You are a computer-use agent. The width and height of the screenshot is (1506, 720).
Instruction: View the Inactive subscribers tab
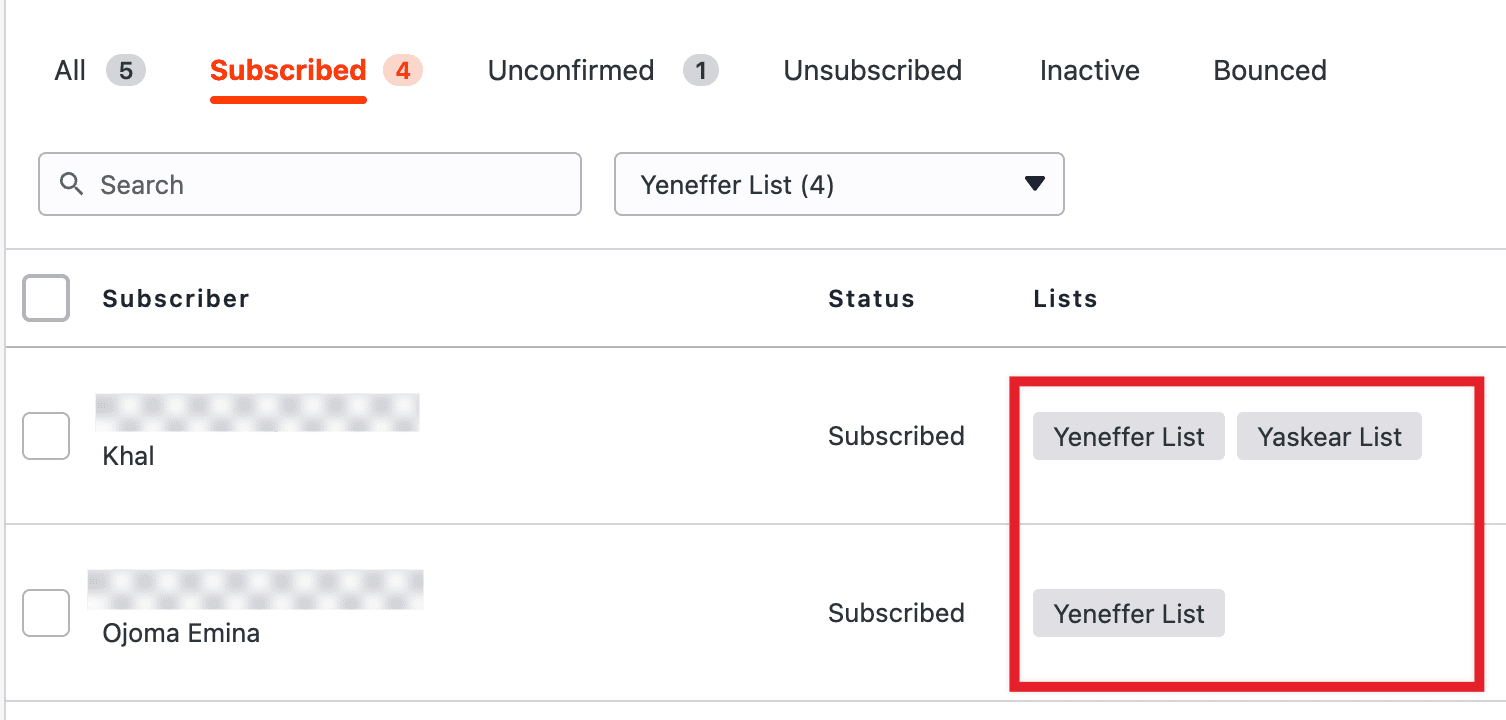coord(1089,71)
